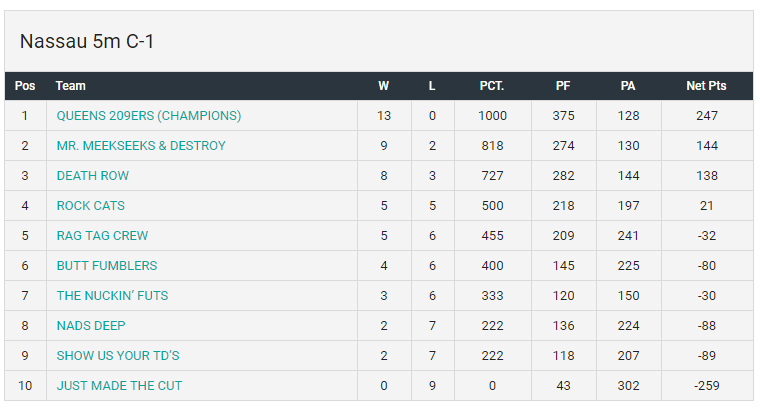This screenshot has height=409, width=760.
Task: Click the L losses column header
Action: pos(432,86)
